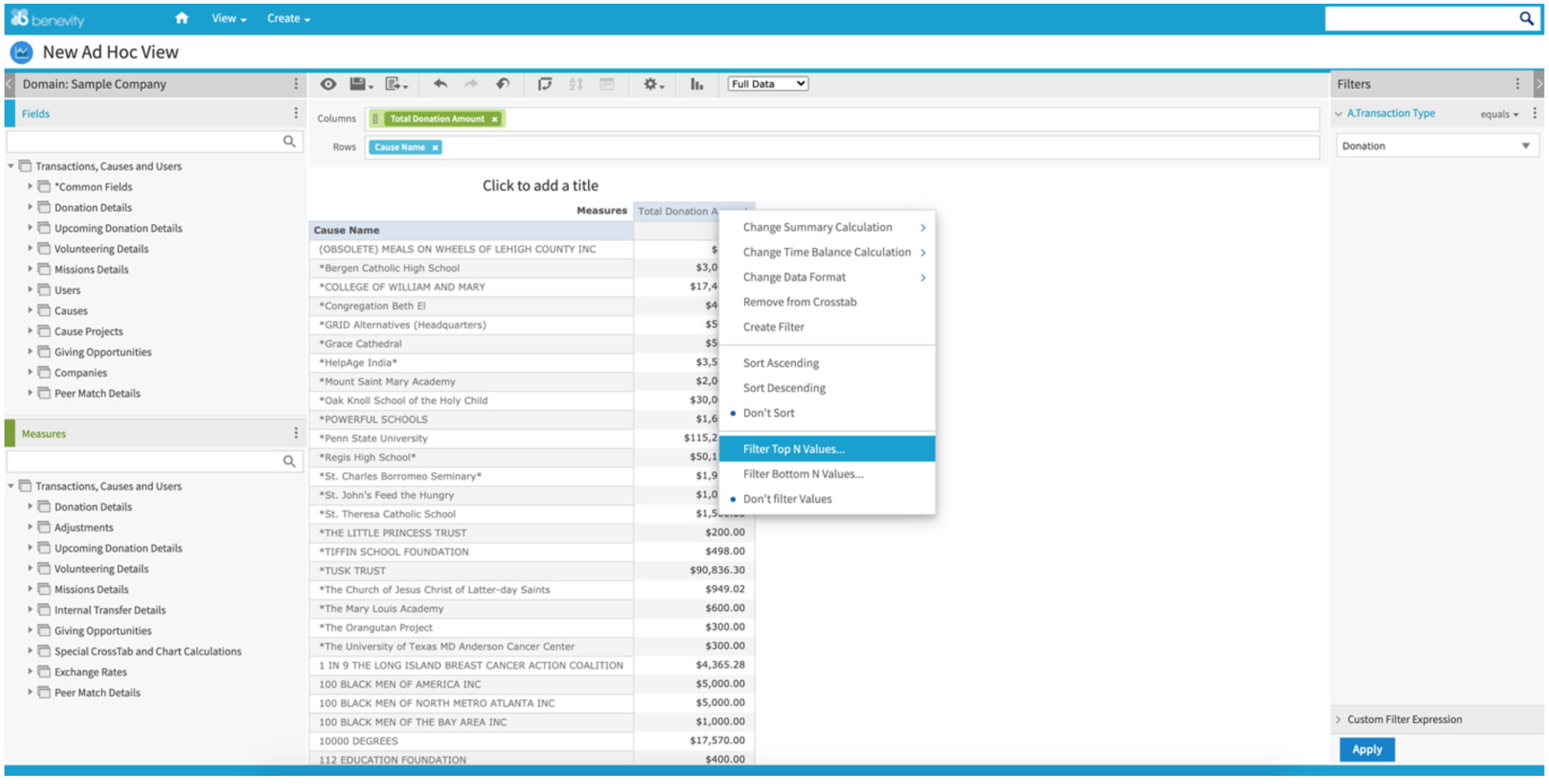Image resolution: width=1549 pixels, height=784 pixels.
Task: Toggle display mode with the eye icon
Action: [328, 84]
